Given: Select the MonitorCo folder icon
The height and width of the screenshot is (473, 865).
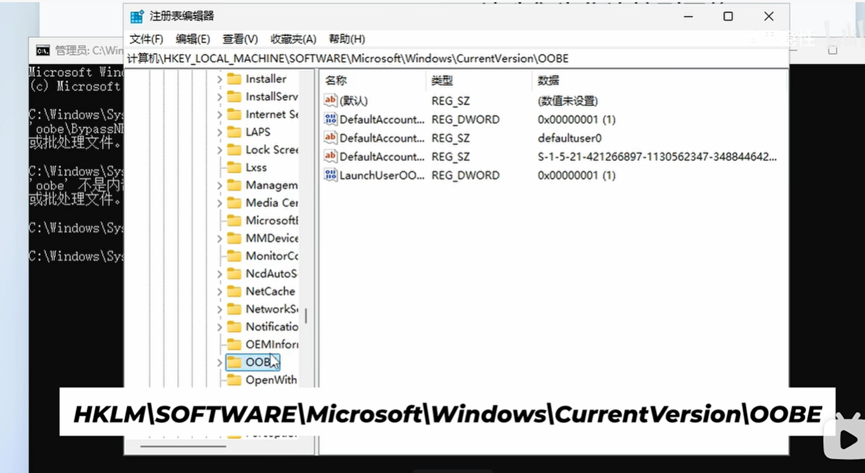Looking at the screenshot, I should click(x=234, y=256).
